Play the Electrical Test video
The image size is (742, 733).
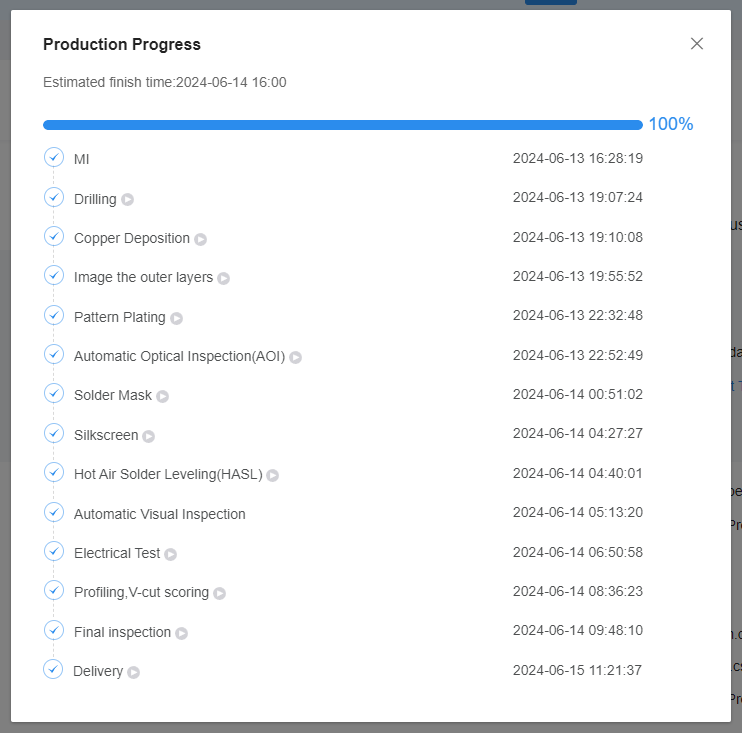click(x=171, y=554)
